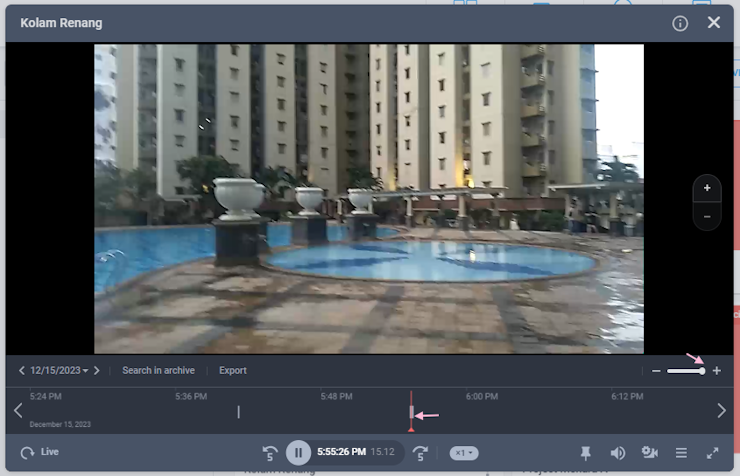The height and width of the screenshot is (476, 740).
Task: Open the x1 playback speed dropdown
Action: pyautogui.click(x=464, y=453)
